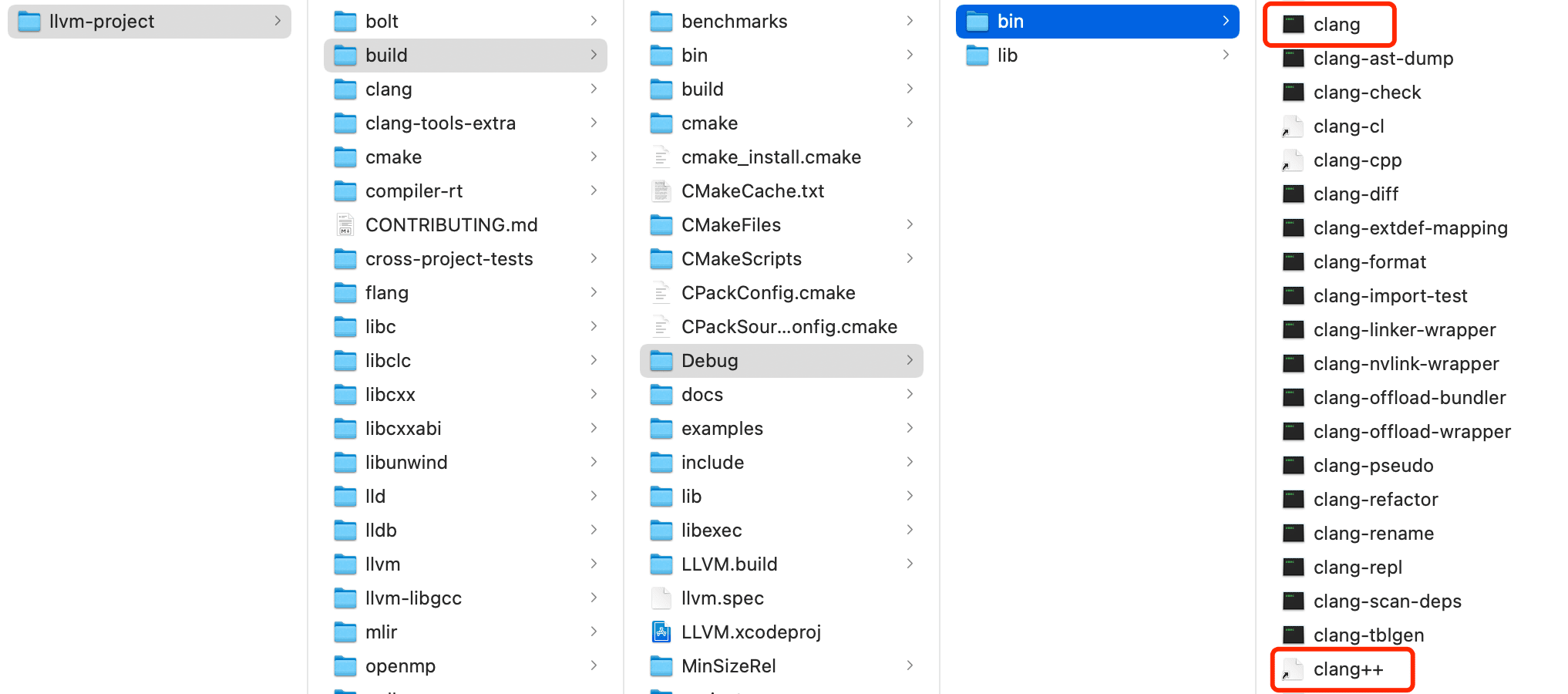Select the CMakeCache.txt file icon
1568x694 pixels.
click(661, 191)
